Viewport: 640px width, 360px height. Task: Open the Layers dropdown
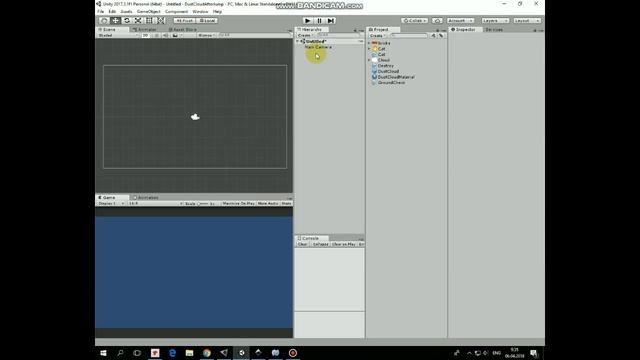[x=495, y=20]
